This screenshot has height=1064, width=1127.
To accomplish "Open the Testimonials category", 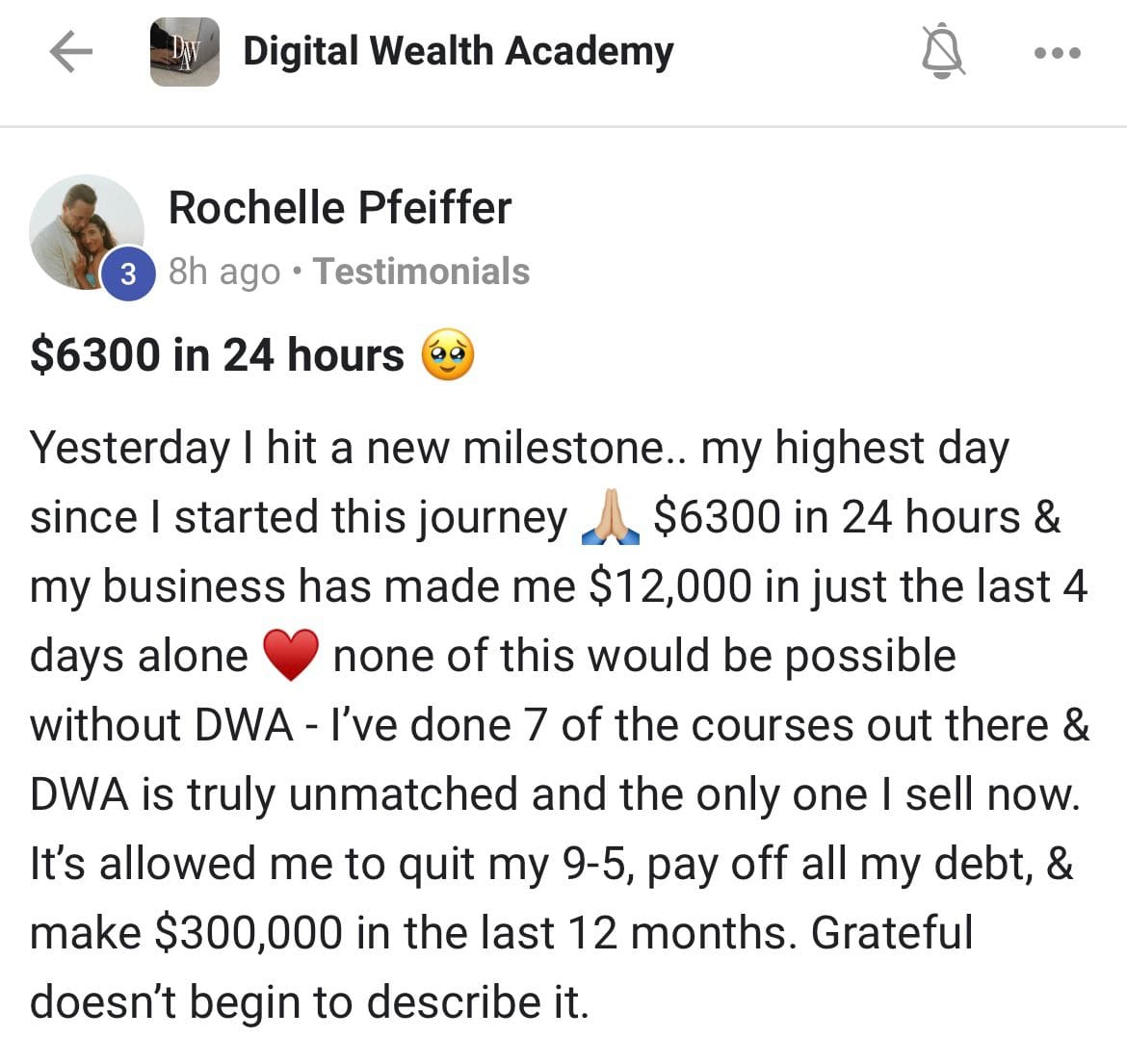I will coord(421,272).
